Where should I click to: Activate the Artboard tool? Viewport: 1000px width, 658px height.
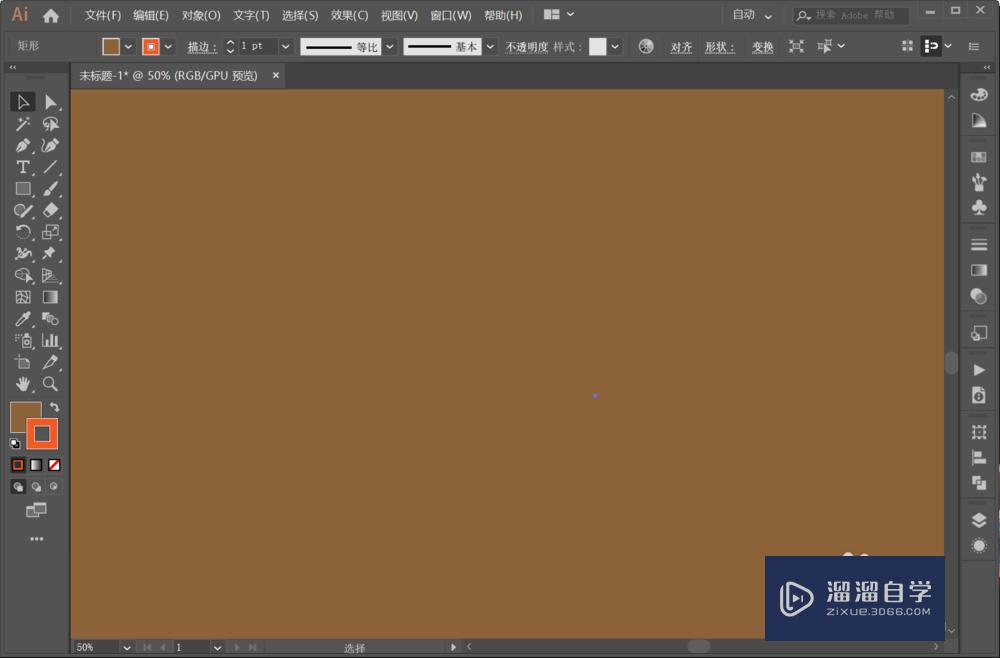[23, 362]
